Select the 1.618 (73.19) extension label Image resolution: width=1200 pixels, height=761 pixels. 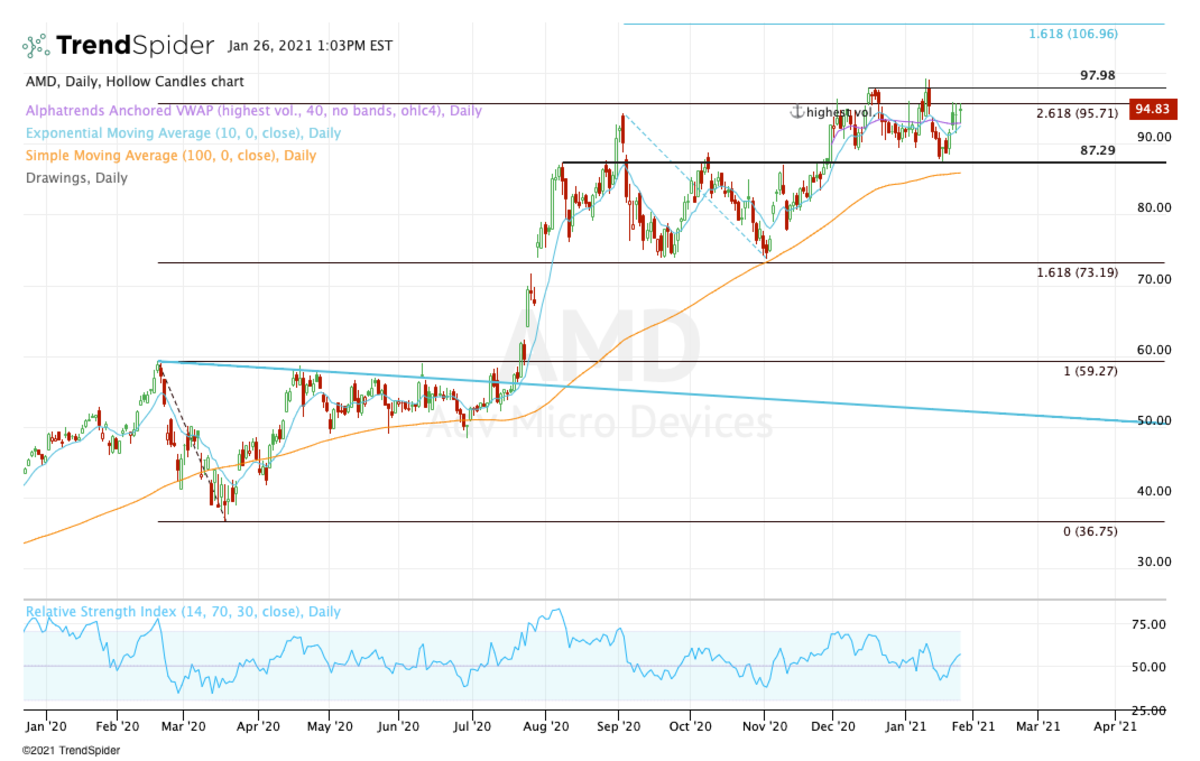click(1077, 273)
